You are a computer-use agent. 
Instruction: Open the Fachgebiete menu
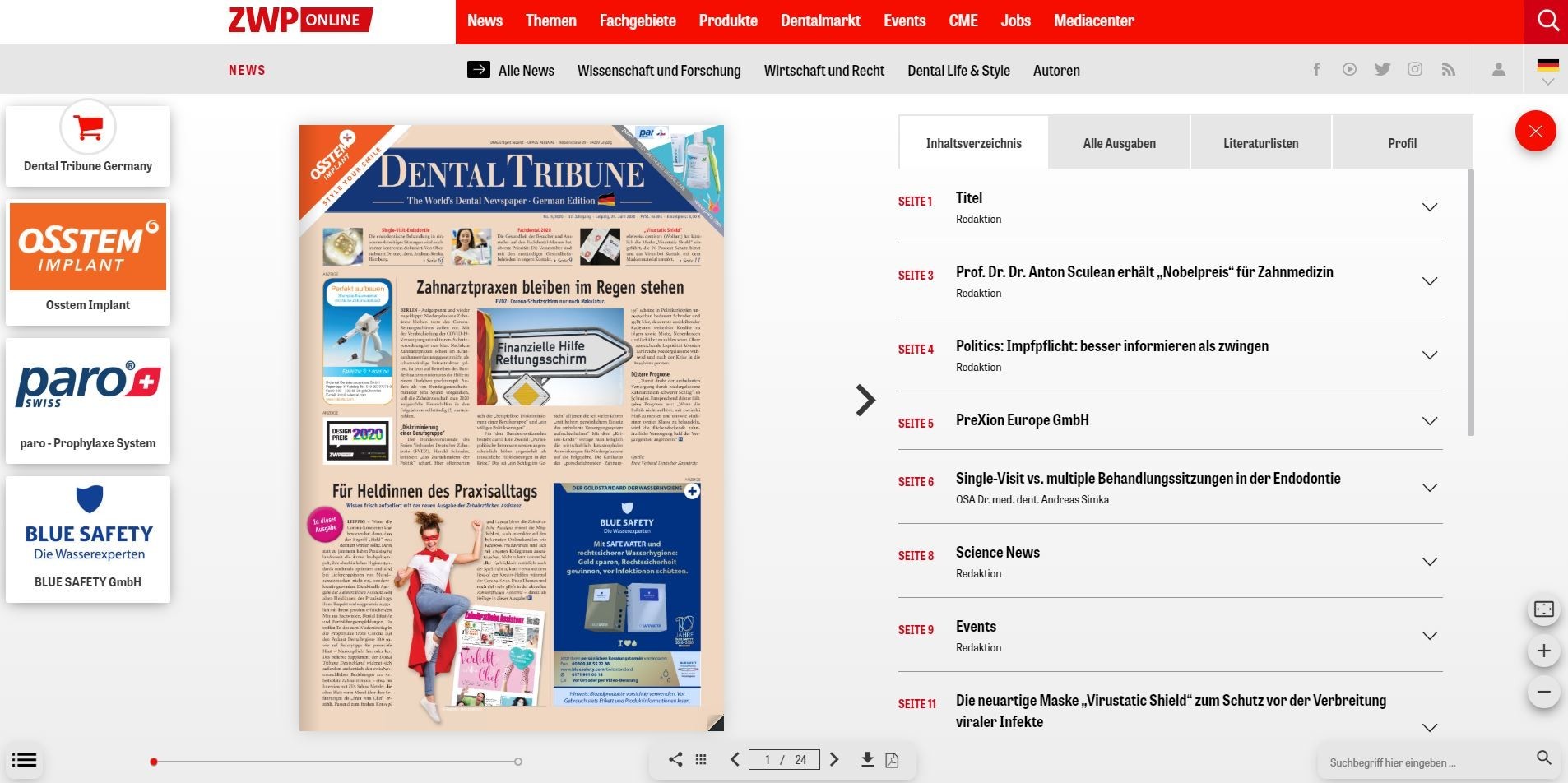(638, 21)
